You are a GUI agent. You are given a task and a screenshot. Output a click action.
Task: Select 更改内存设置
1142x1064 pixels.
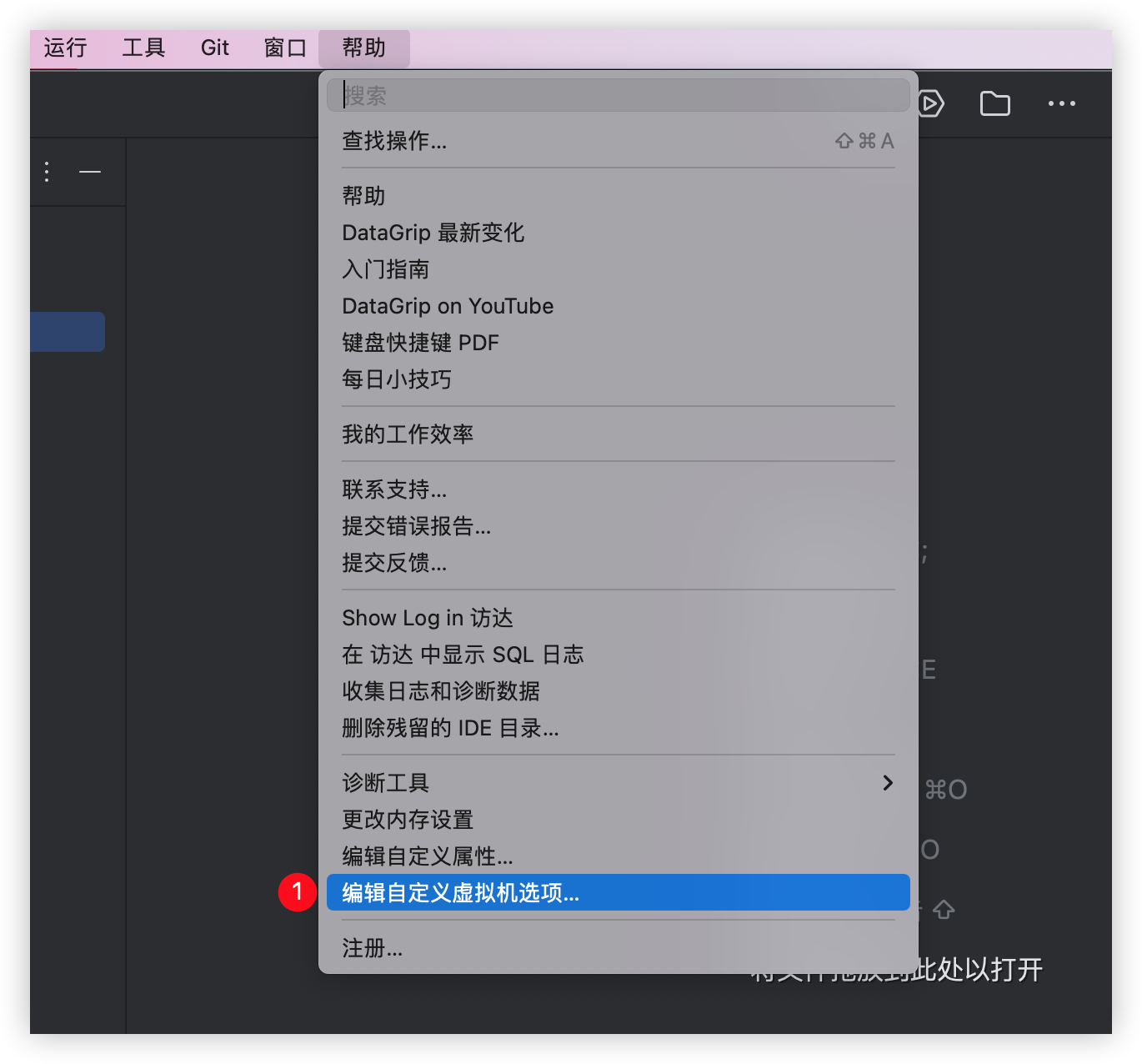[407, 820]
